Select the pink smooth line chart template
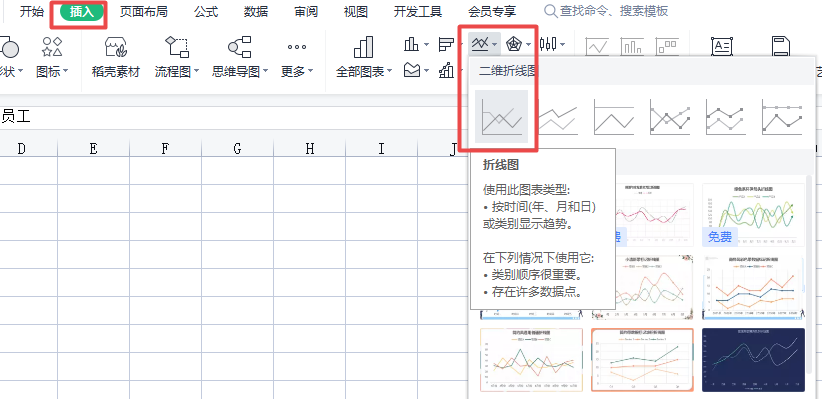The width and height of the screenshot is (822, 399). (655, 215)
